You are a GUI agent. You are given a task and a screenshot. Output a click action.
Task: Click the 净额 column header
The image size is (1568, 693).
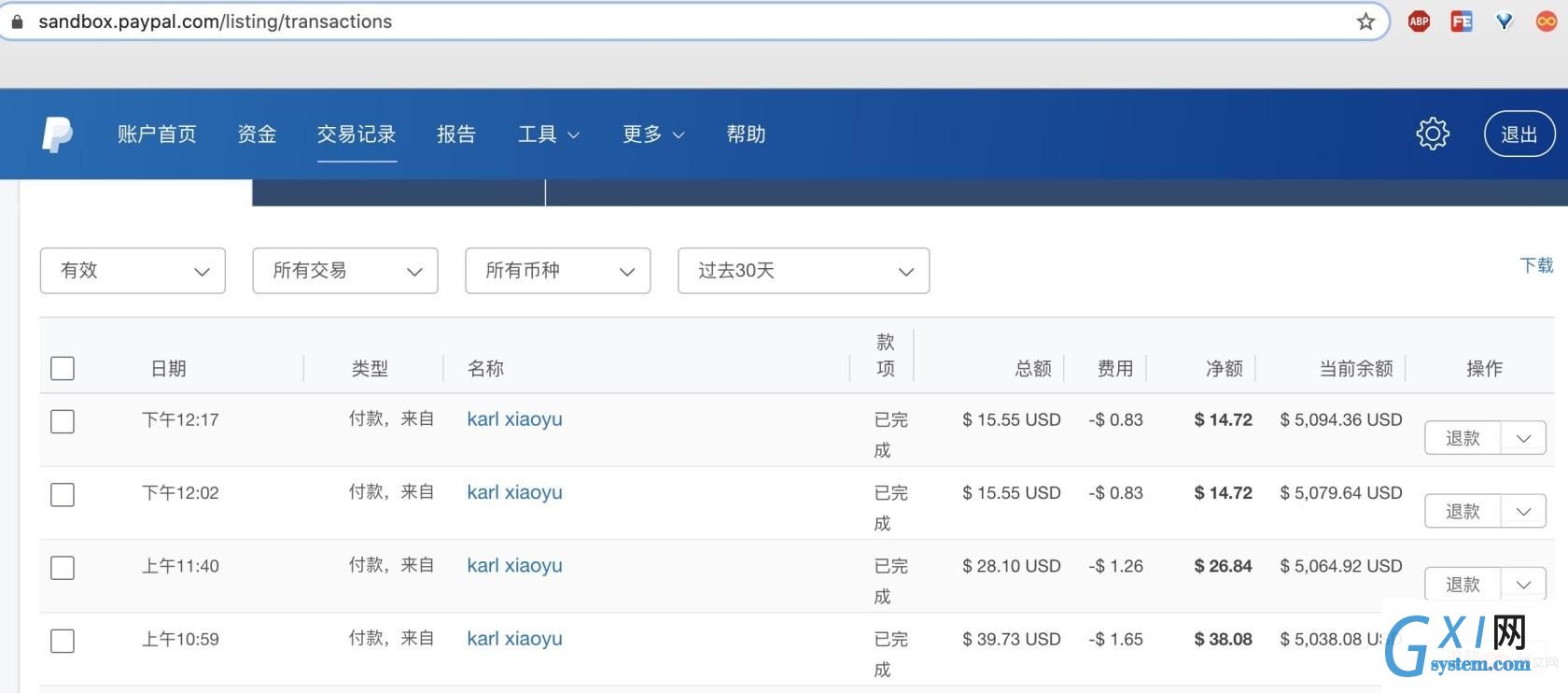click(x=1225, y=369)
